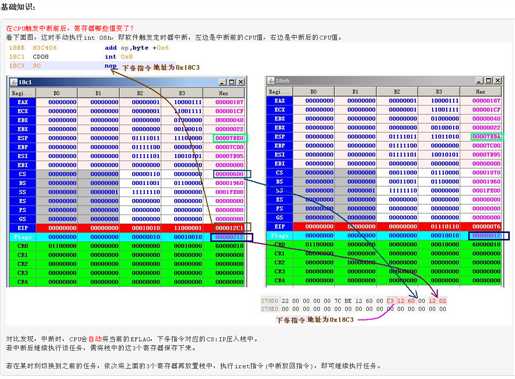This screenshot has height=379, width=515.
Task: Click the Hex column header in gray-titled window
Action: point(481,91)
